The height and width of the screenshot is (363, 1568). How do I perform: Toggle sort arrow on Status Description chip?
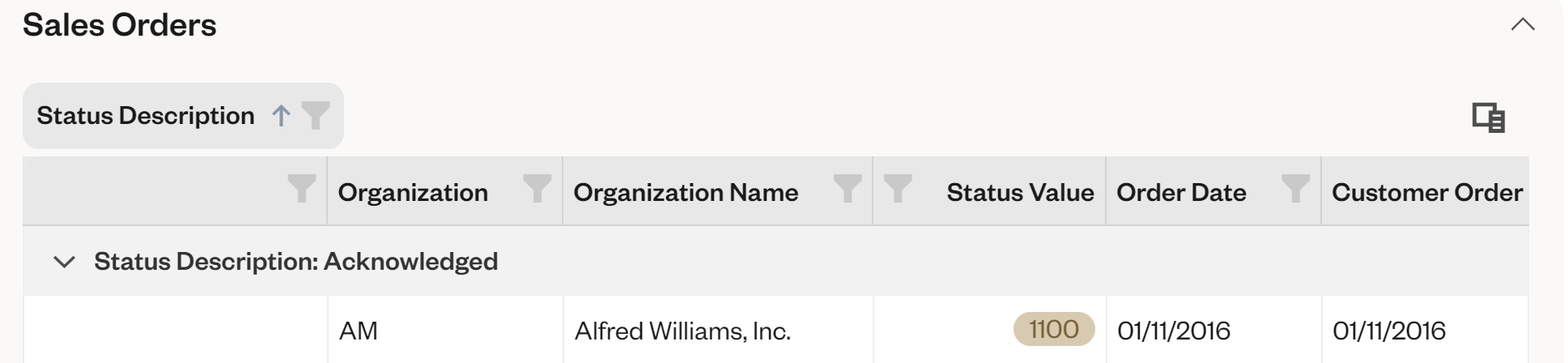pyautogui.click(x=281, y=116)
